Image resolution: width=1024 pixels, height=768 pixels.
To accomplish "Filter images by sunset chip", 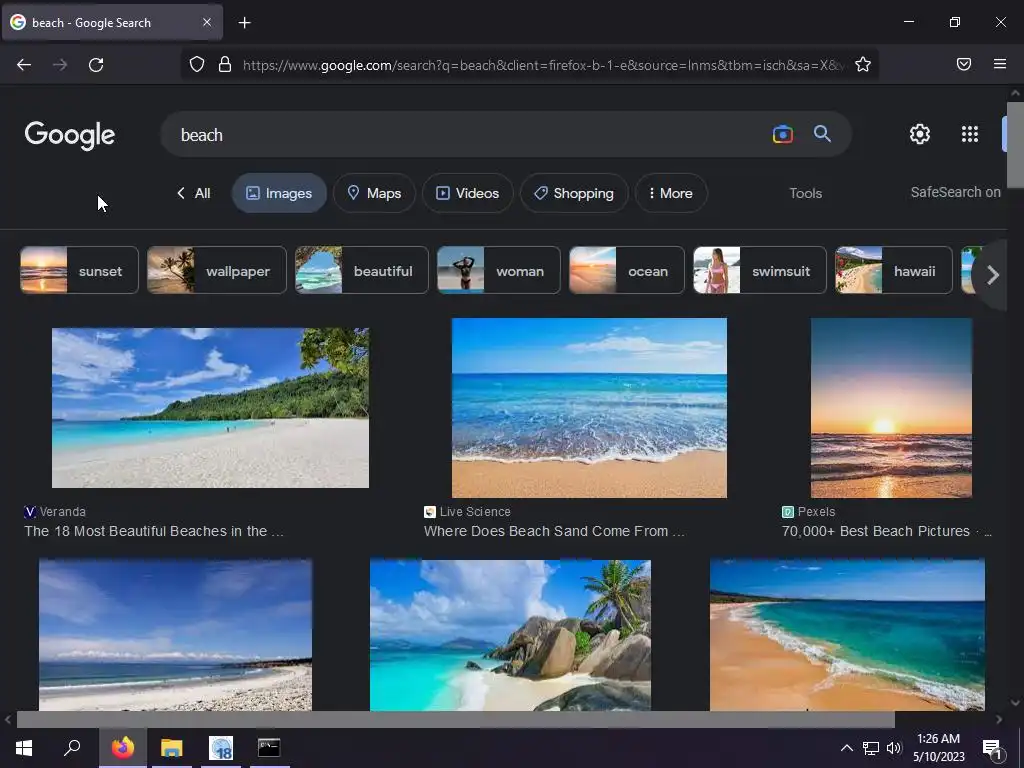I will (80, 270).
